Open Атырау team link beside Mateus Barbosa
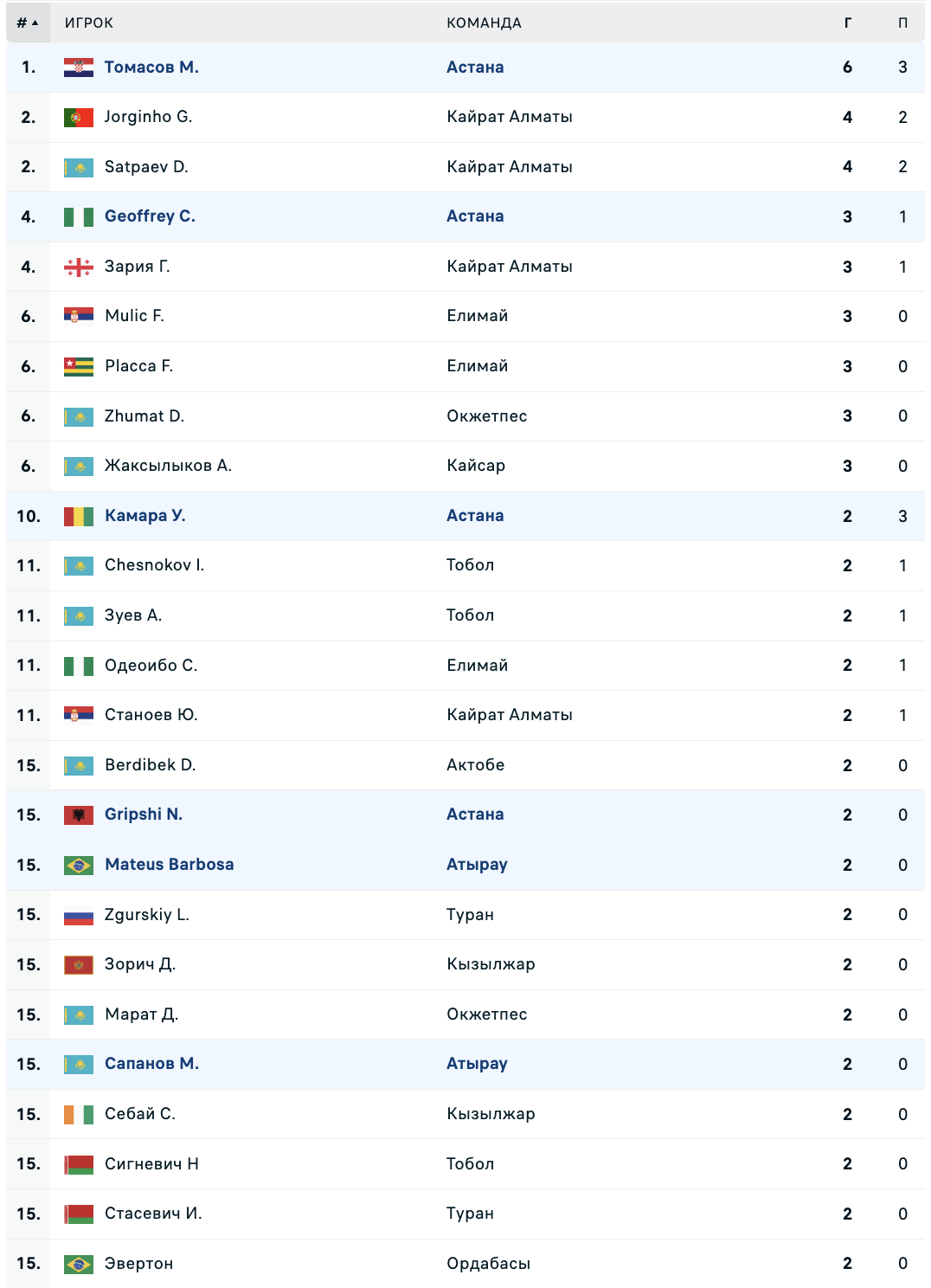The width and height of the screenshot is (931, 1288). point(477,865)
